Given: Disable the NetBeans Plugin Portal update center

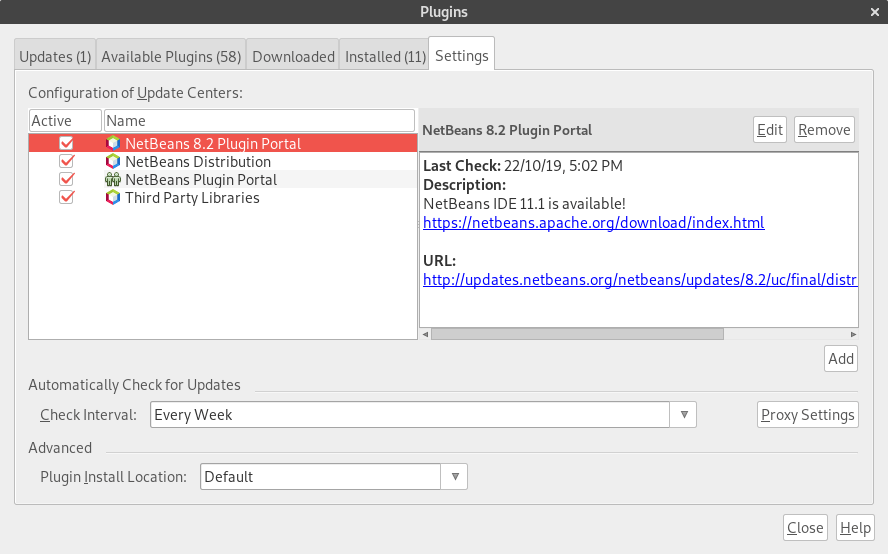Looking at the screenshot, I should click(x=67, y=180).
